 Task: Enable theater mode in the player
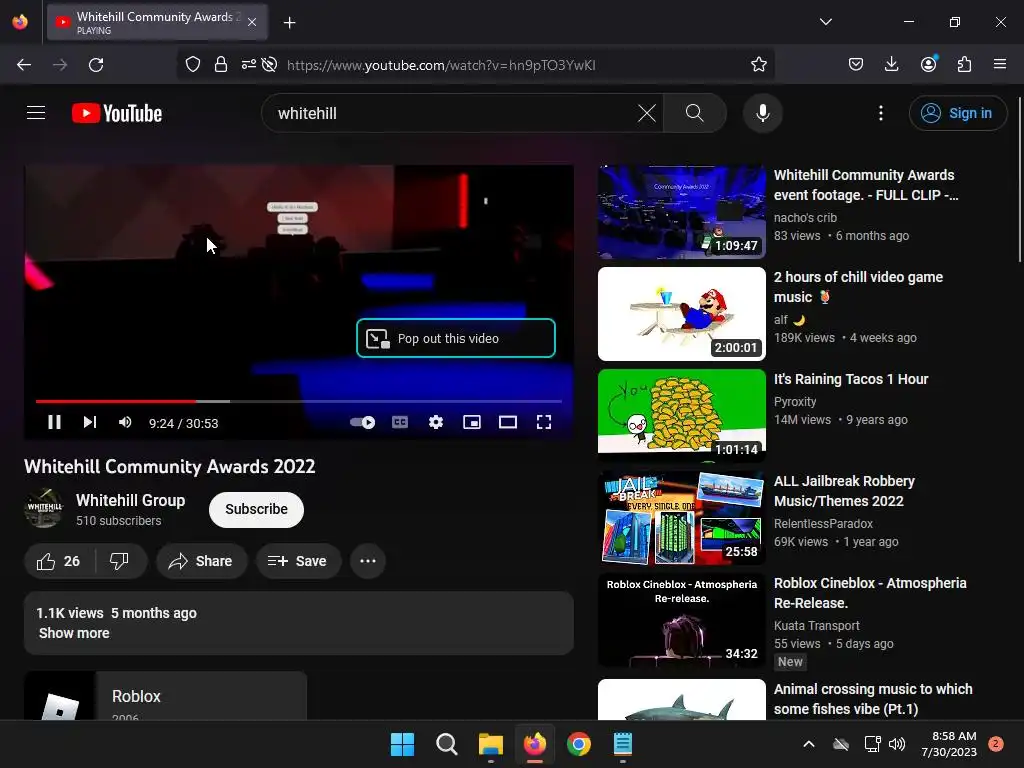click(507, 423)
